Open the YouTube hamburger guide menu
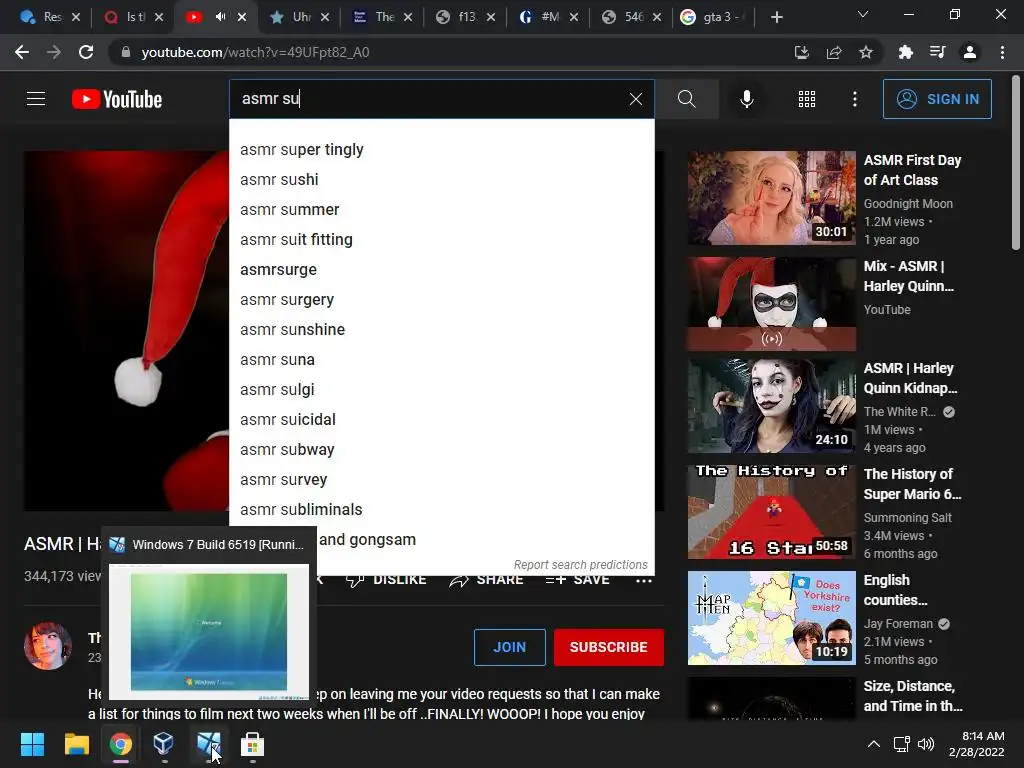Screen dimensions: 1024x768 coord(36,99)
